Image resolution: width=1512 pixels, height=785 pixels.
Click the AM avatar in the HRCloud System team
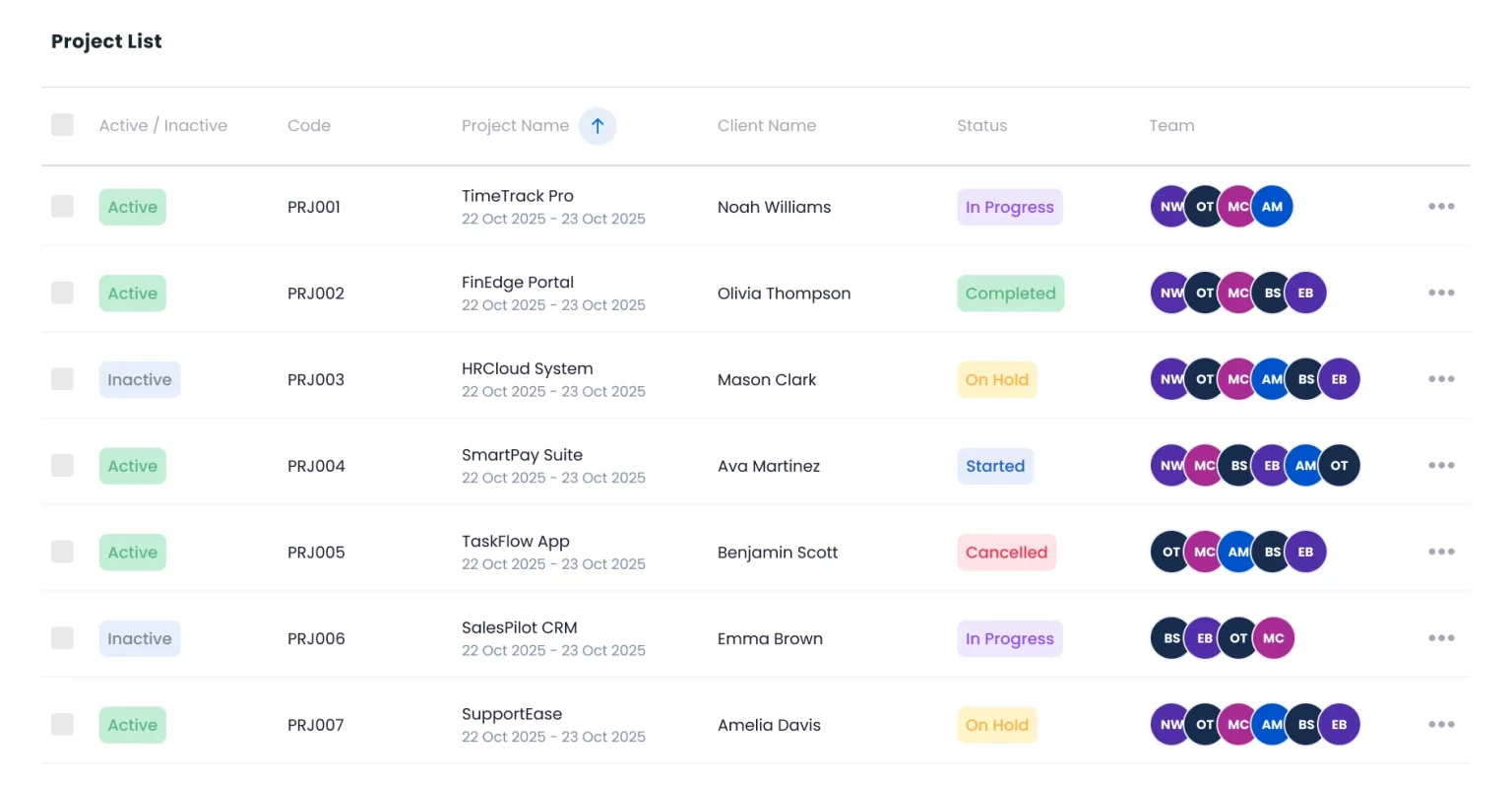click(x=1270, y=379)
